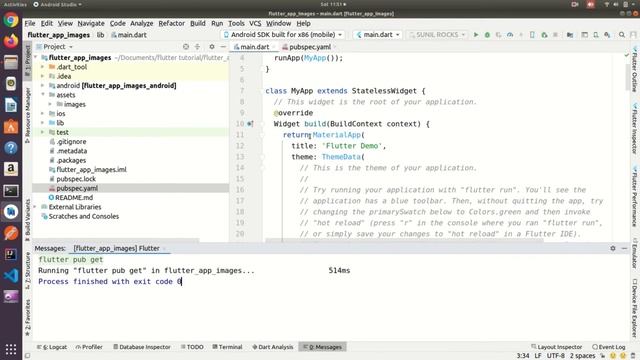
Task: Expand the test folder
Action: (42, 132)
